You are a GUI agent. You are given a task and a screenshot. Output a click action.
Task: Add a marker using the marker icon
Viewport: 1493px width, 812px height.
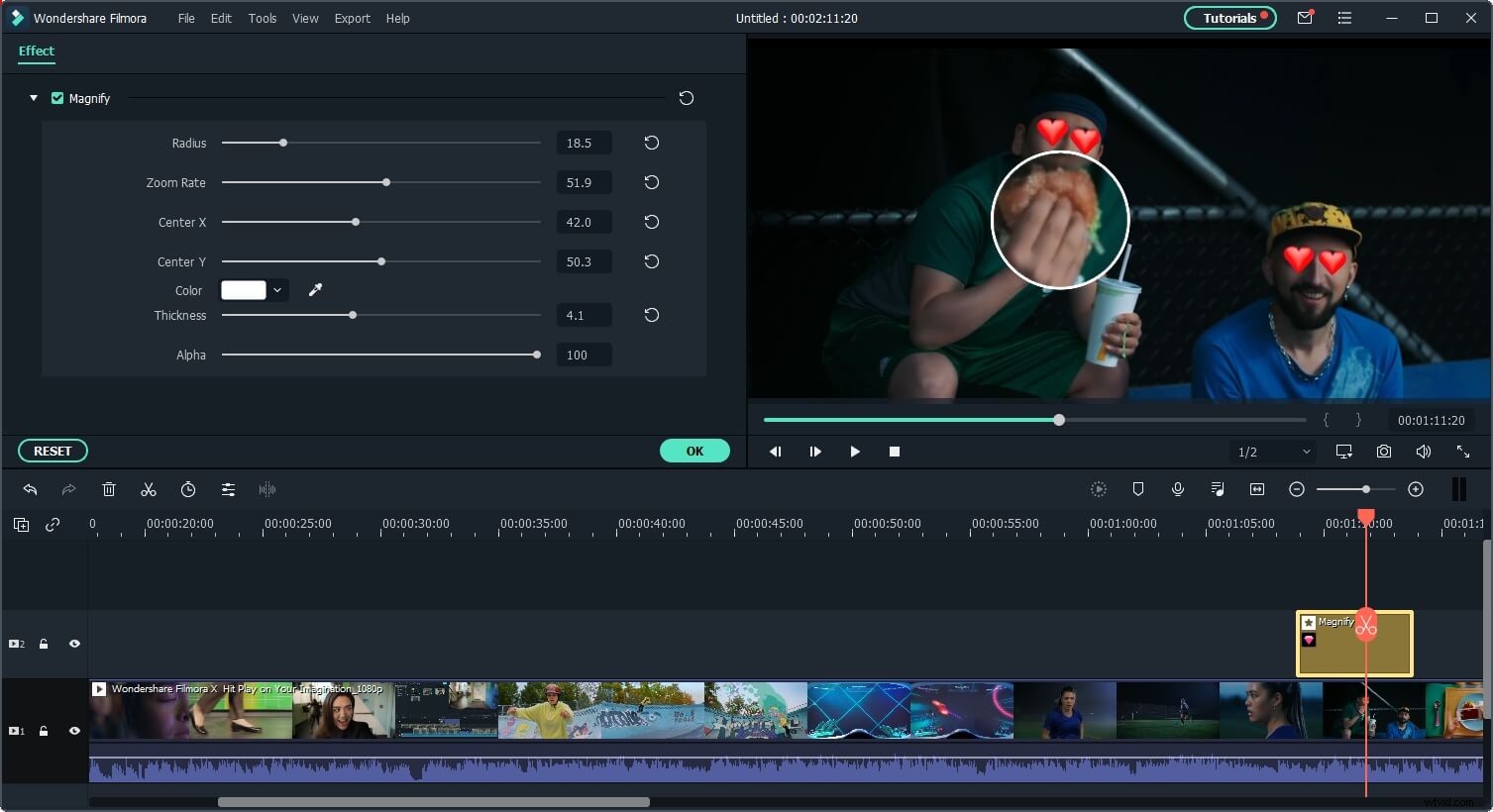1137,489
